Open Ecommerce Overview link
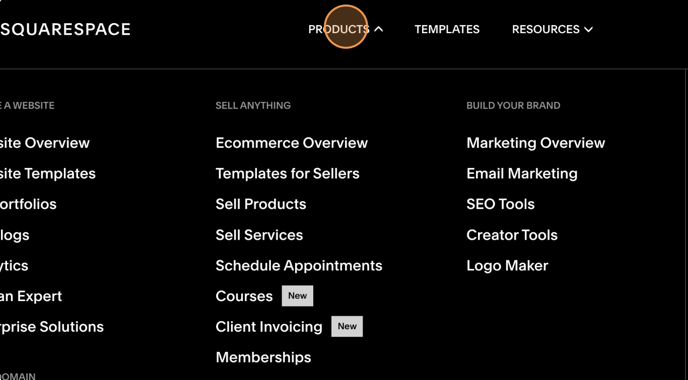The width and height of the screenshot is (688, 380). pyautogui.click(x=291, y=143)
